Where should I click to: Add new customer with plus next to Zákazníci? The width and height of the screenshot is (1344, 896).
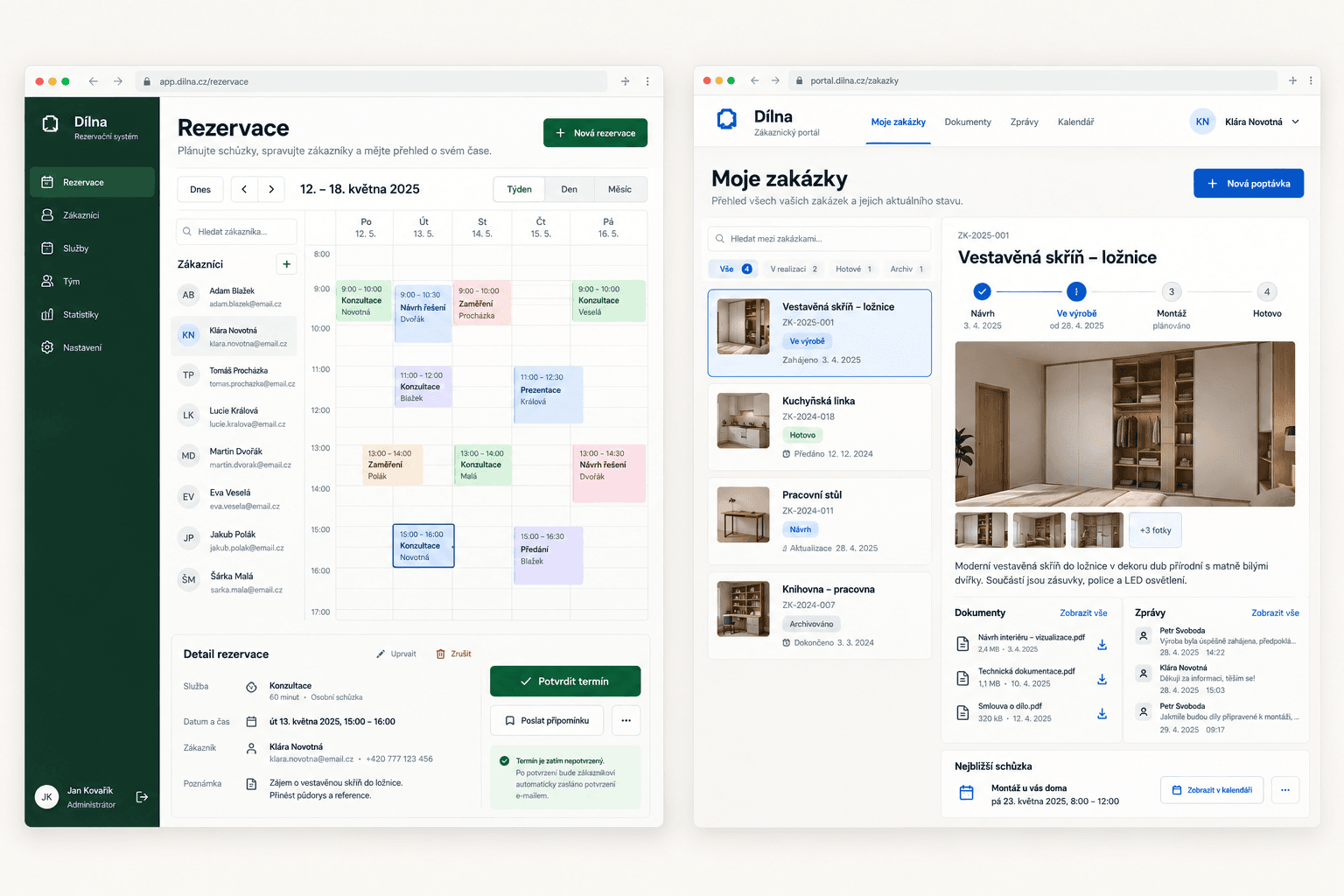[286, 264]
